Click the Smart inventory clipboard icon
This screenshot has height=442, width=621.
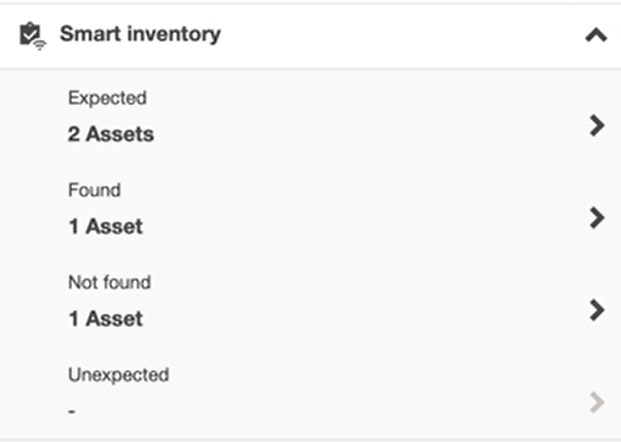coord(33,36)
